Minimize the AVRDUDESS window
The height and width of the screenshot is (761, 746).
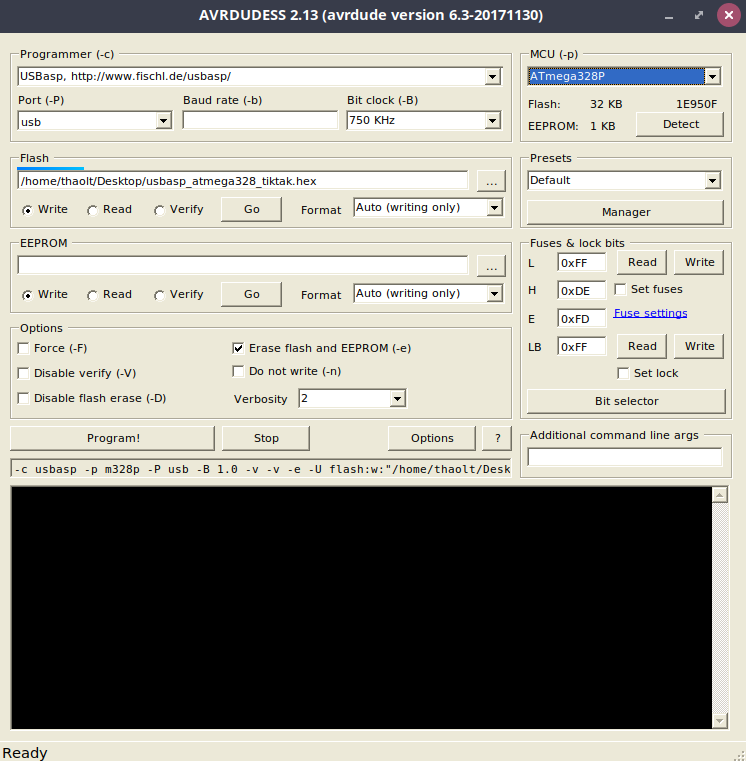(x=668, y=16)
